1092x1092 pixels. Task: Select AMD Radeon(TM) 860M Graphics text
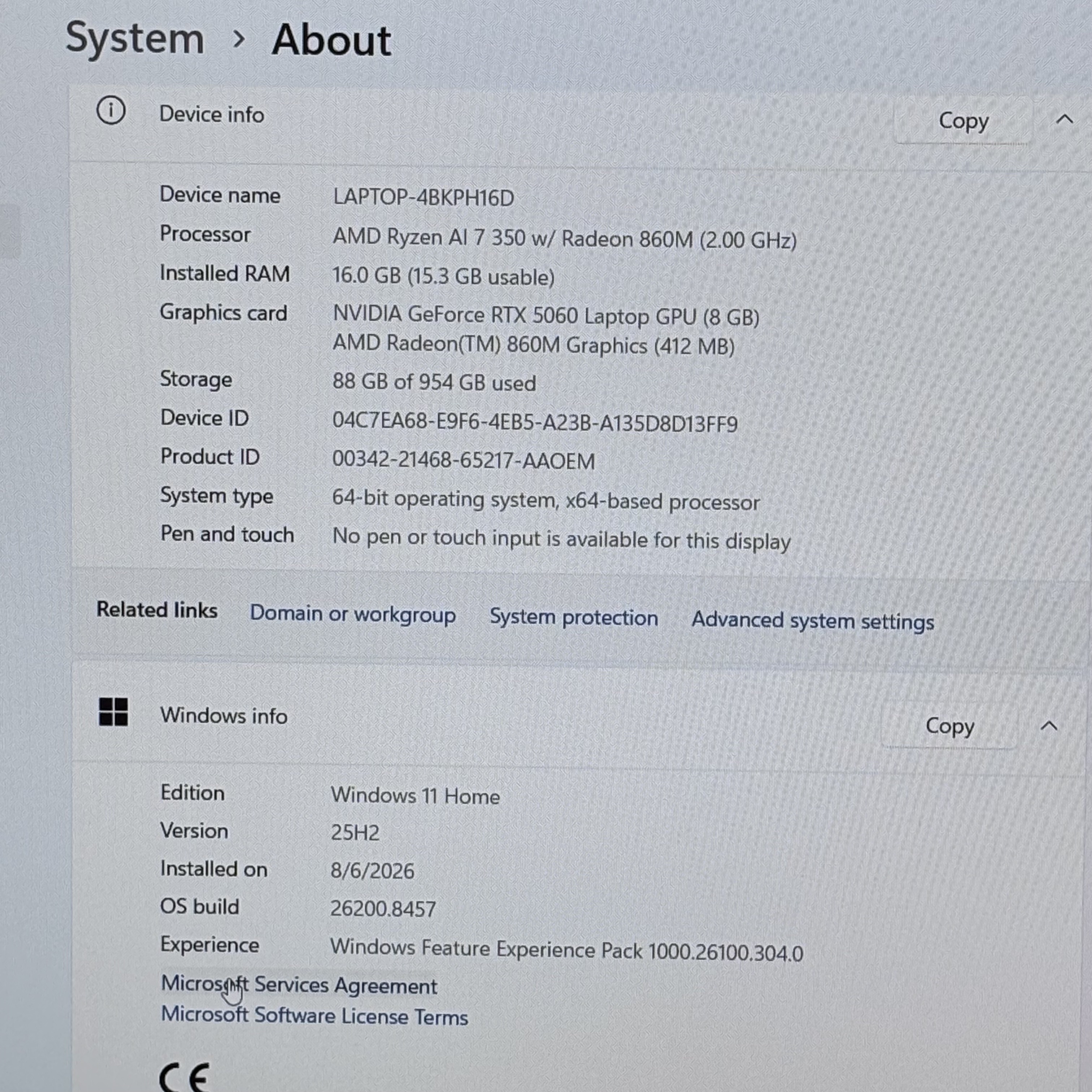(x=533, y=345)
